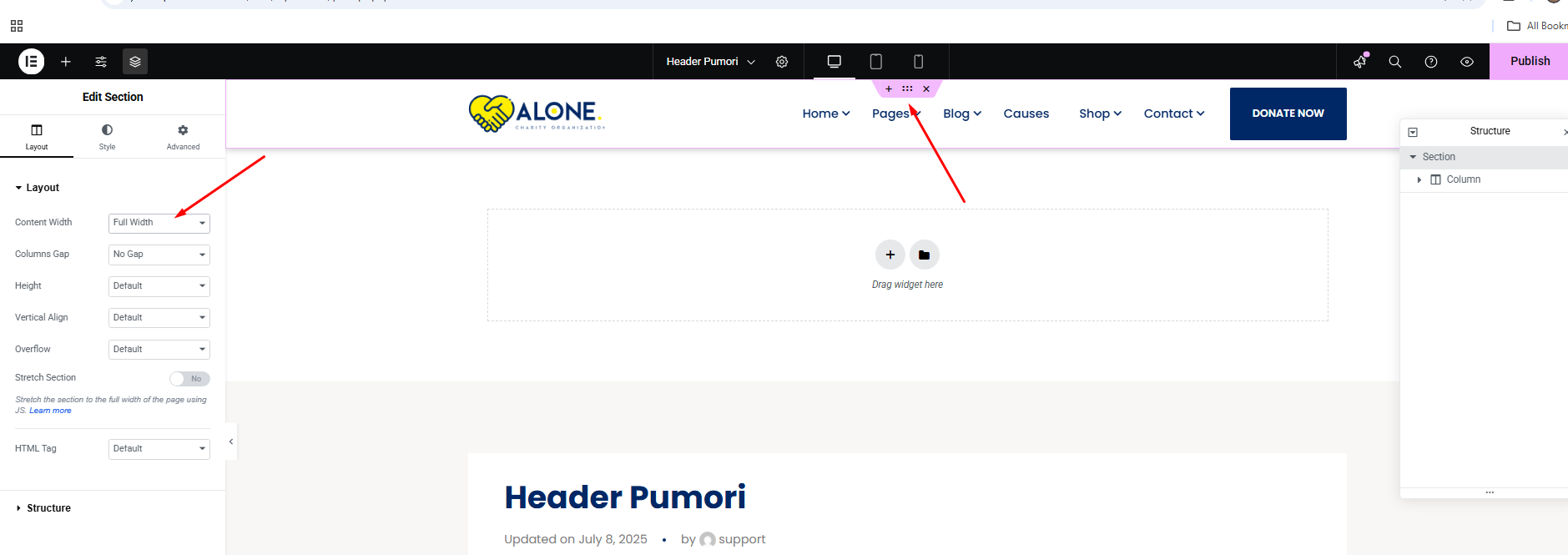The width and height of the screenshot is (1568, 555).
Task: Select the Style tab
Action: pos(107,137)
